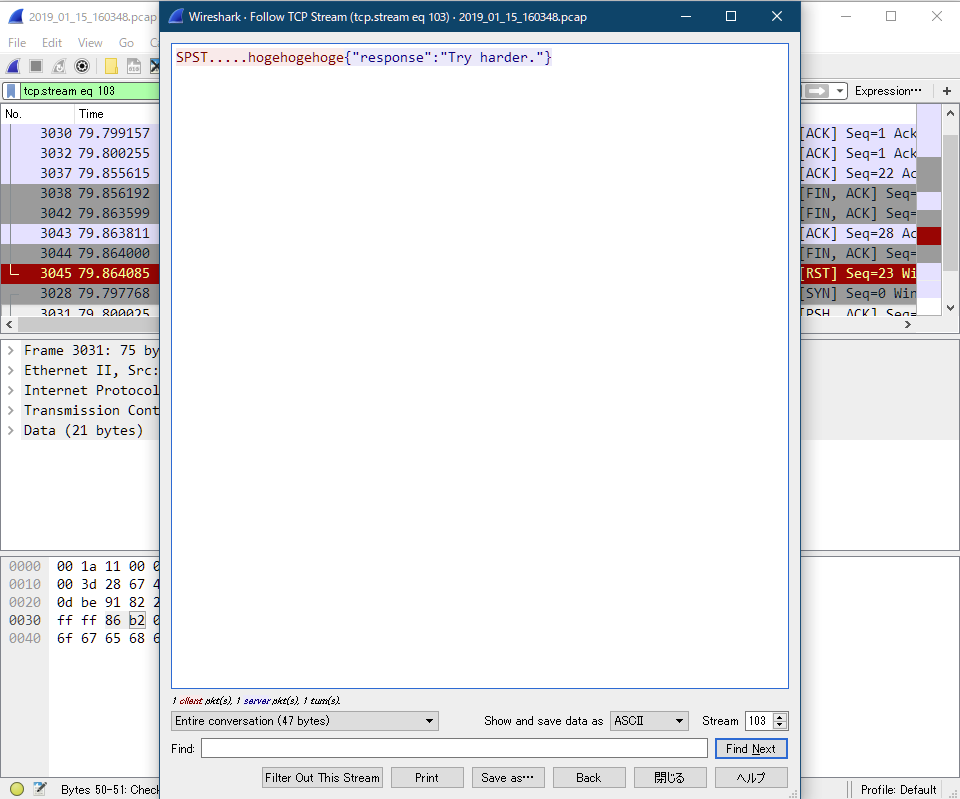Click the Print button
The image size is (960, 799).
[427, 778]
